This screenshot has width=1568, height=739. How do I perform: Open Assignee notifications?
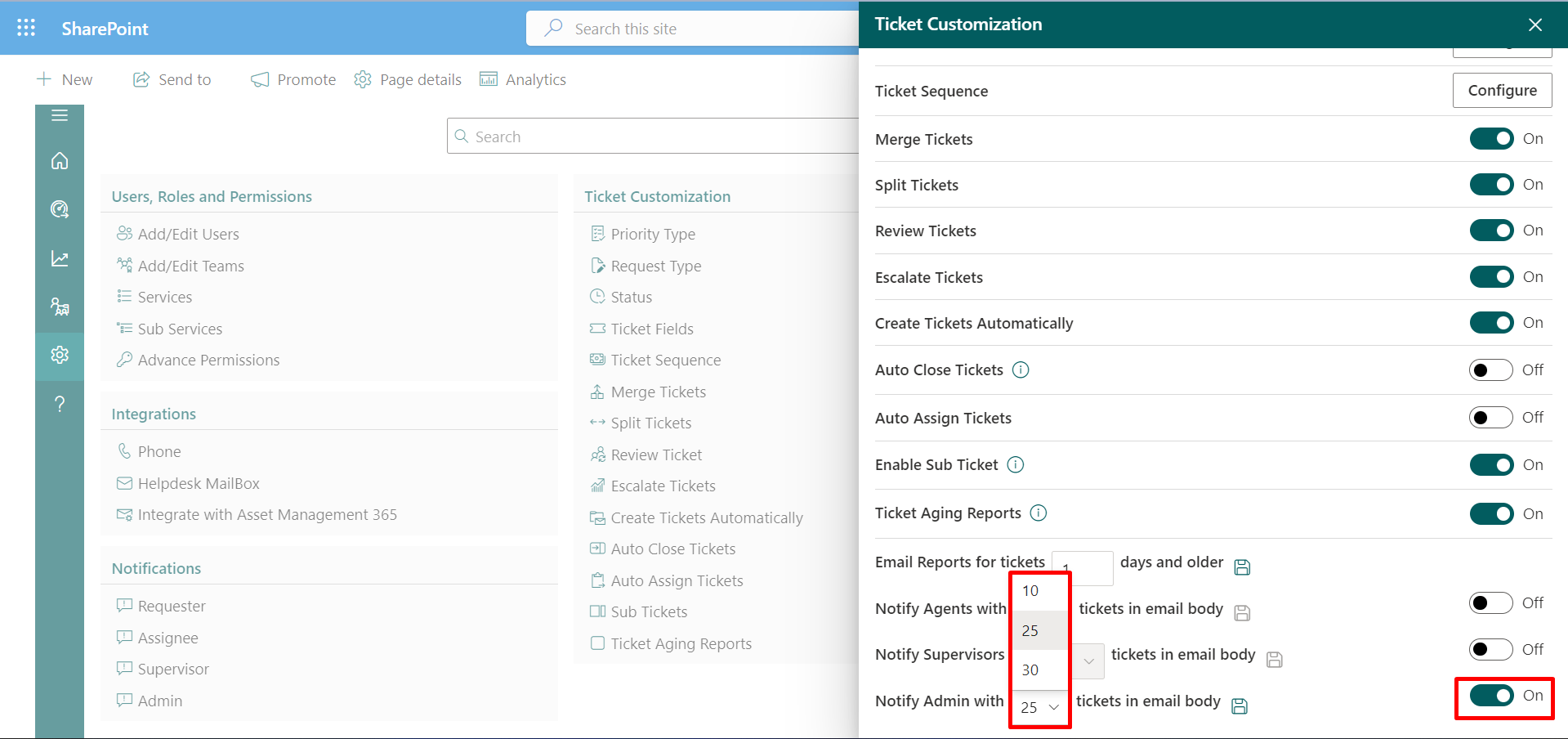tap(158, 638)
